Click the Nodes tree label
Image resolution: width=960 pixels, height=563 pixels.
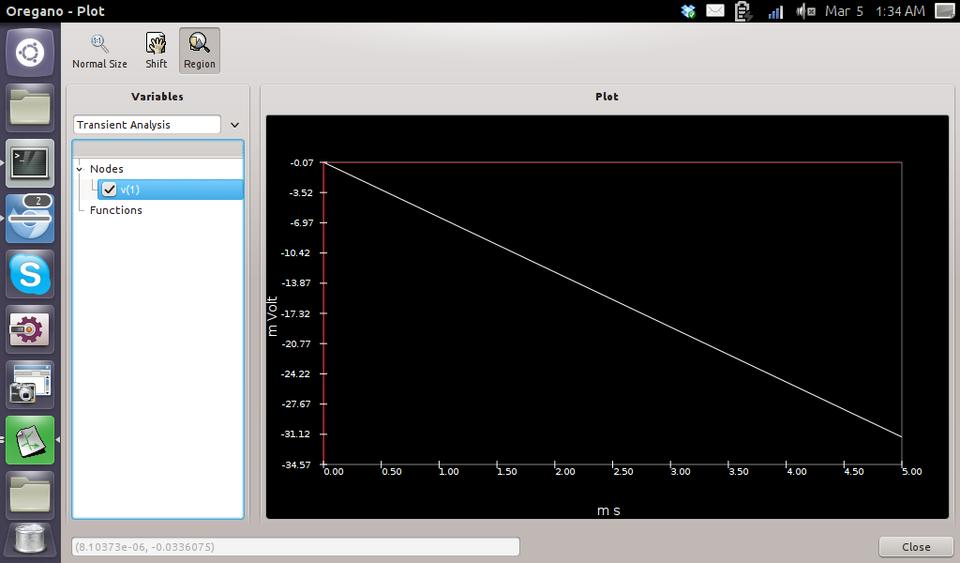pos(107,169)
